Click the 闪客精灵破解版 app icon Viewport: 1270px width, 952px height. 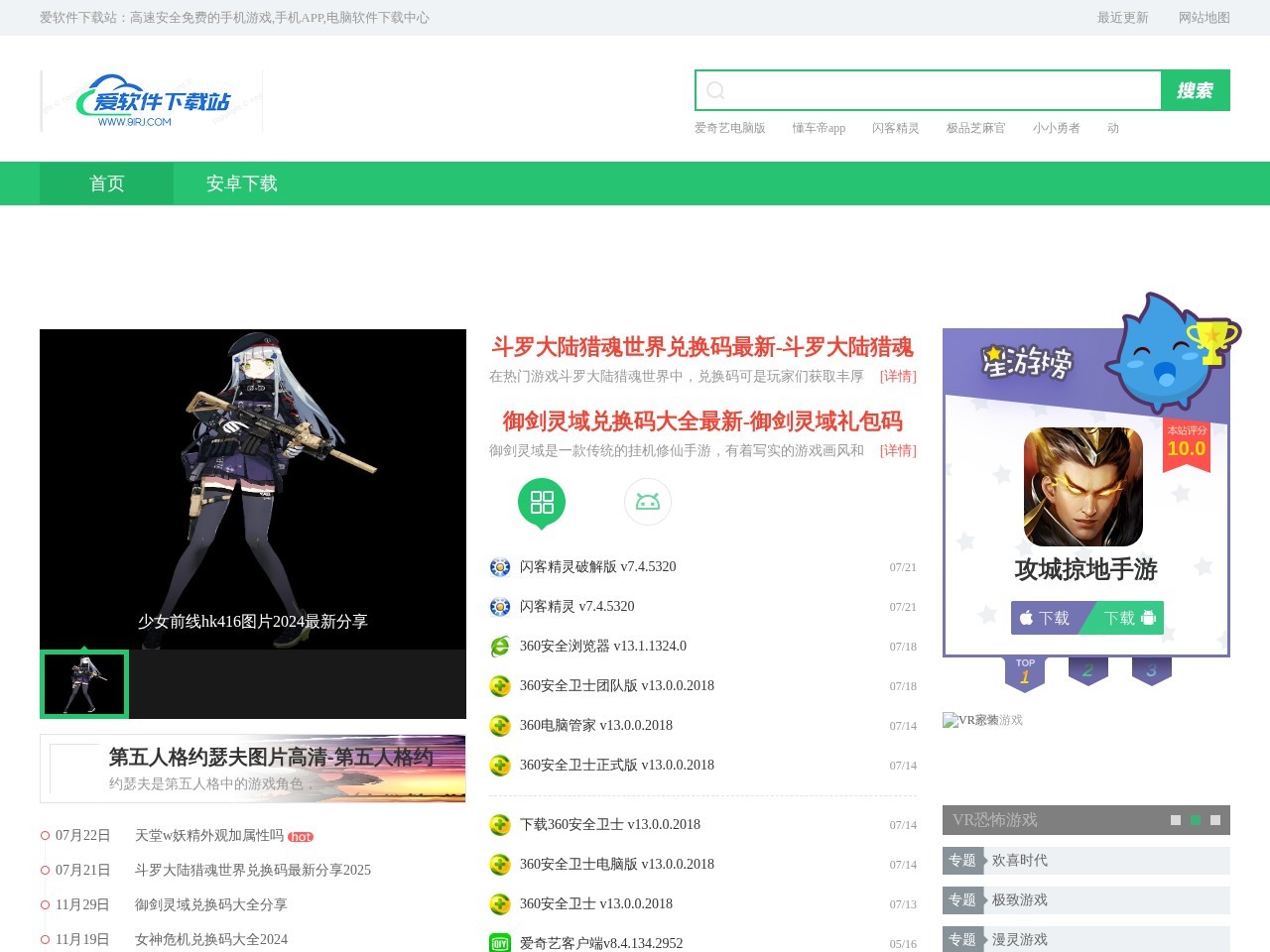click(500, 567)
